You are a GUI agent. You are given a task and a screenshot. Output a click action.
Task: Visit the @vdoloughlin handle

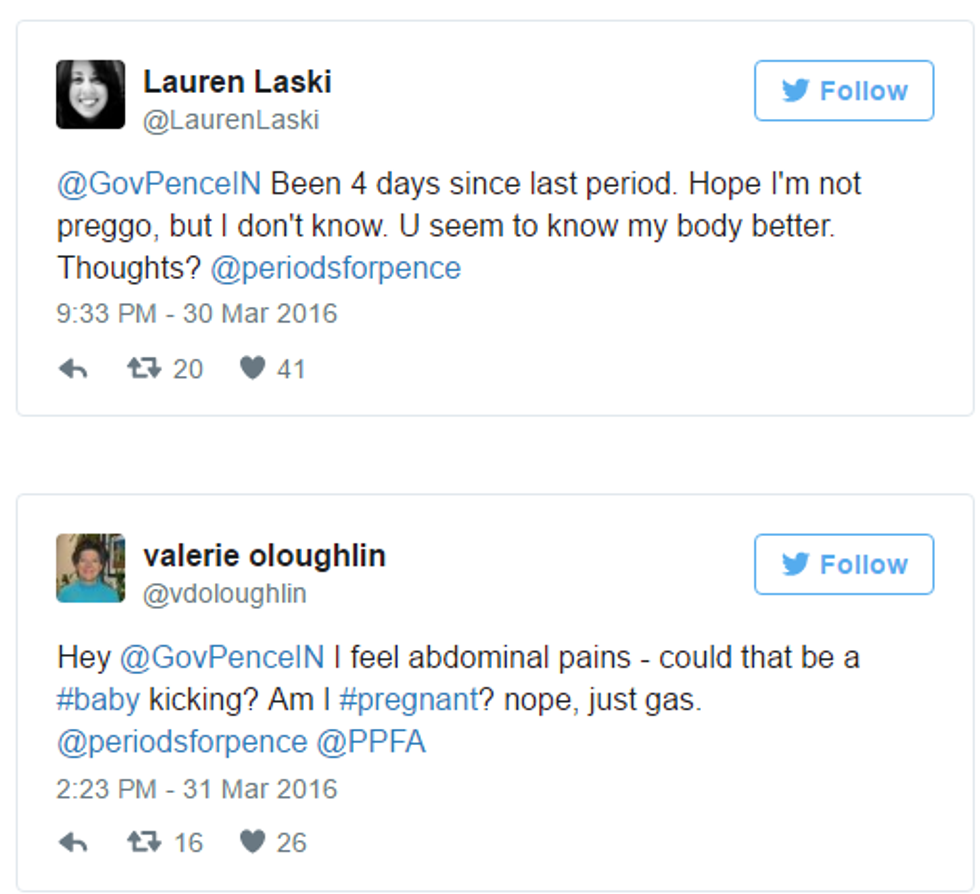click(225, 594)
